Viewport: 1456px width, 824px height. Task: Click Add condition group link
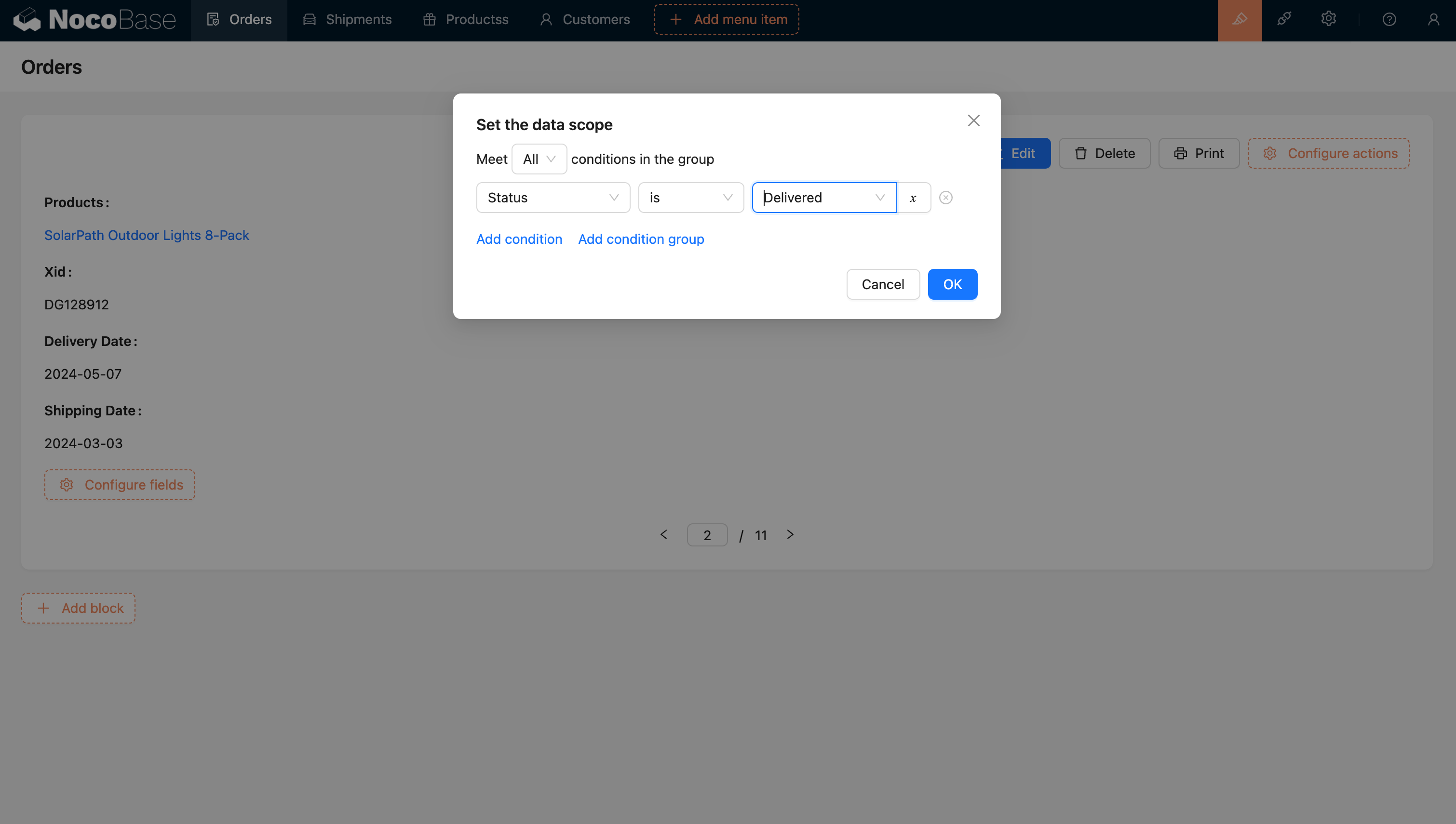click(641, 239)
